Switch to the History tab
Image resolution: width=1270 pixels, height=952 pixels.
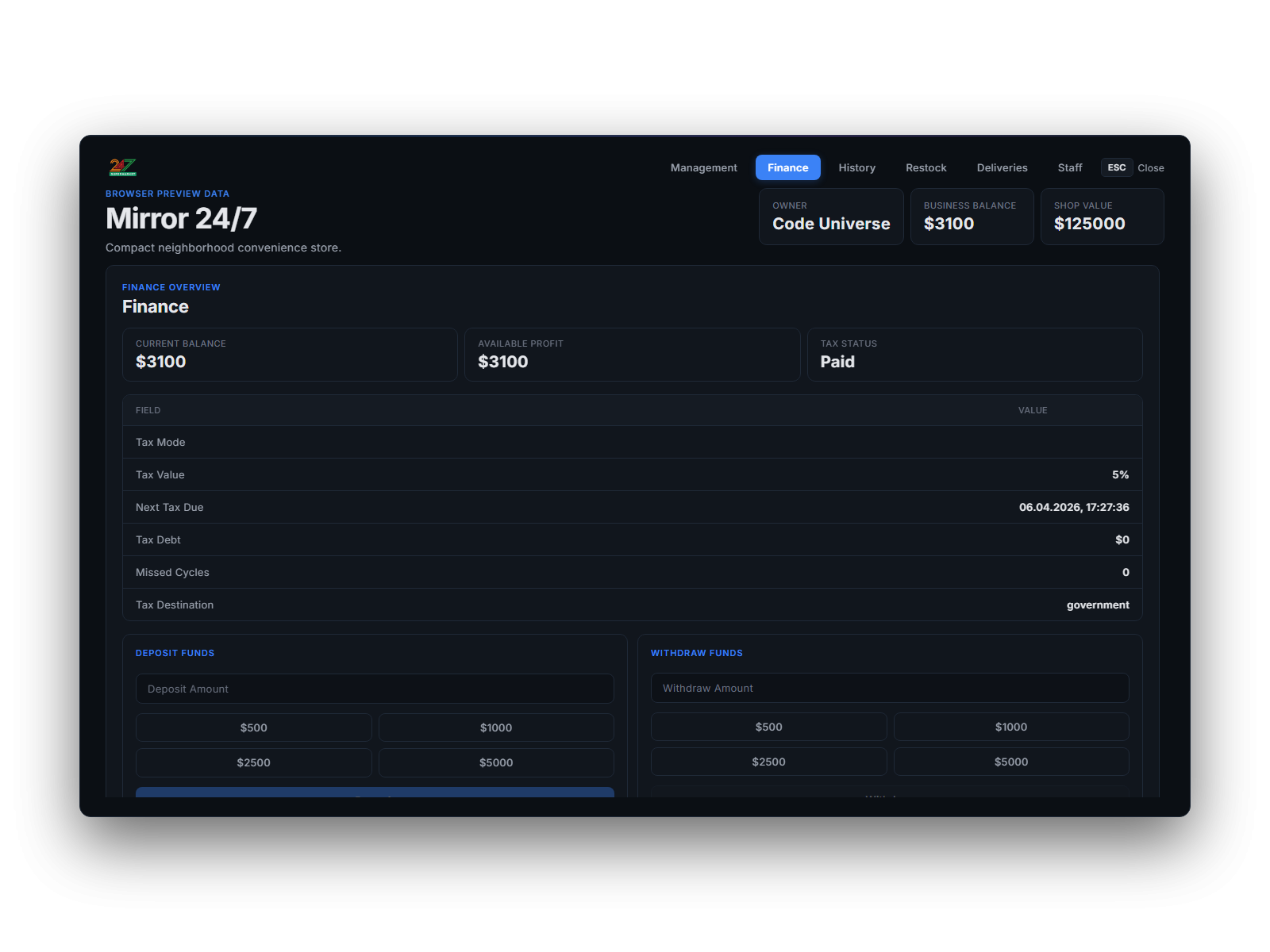tap(856, 167)
